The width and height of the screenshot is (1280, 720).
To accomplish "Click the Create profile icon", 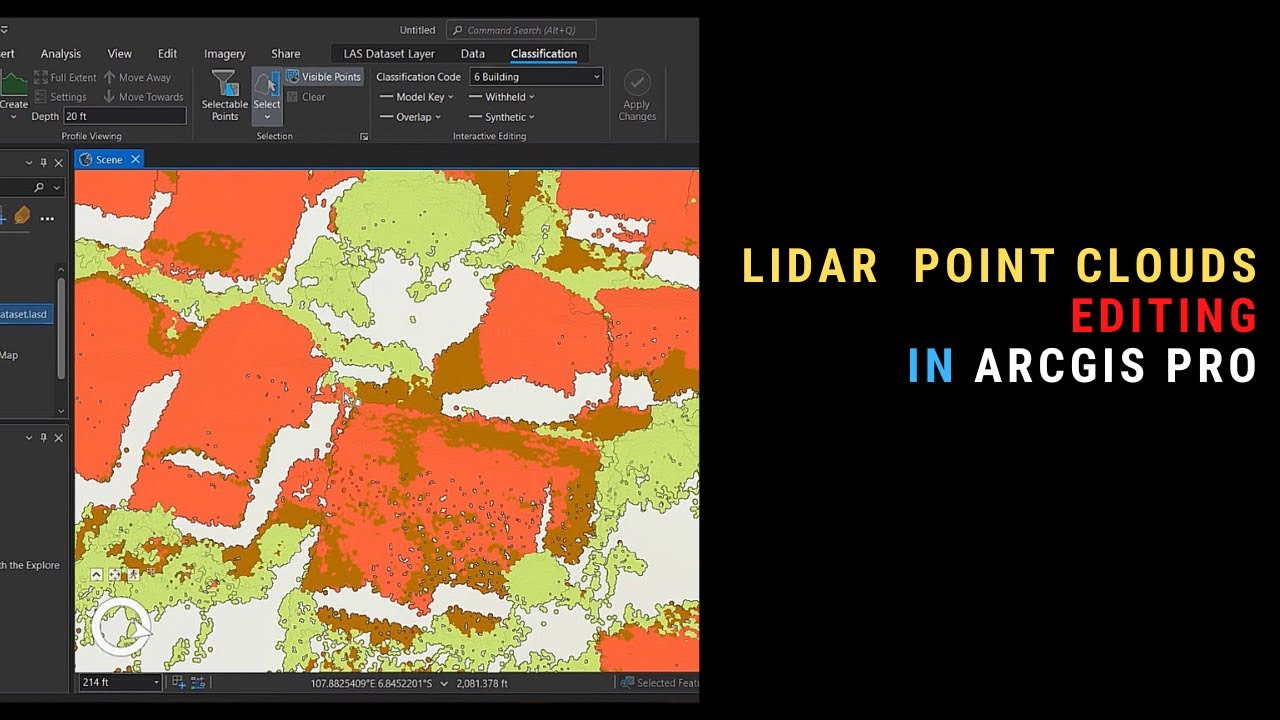I will tap(14, 84).
